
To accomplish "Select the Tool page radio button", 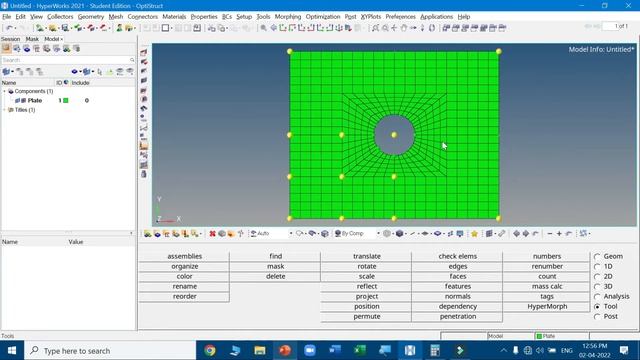I will click(597, 307).
